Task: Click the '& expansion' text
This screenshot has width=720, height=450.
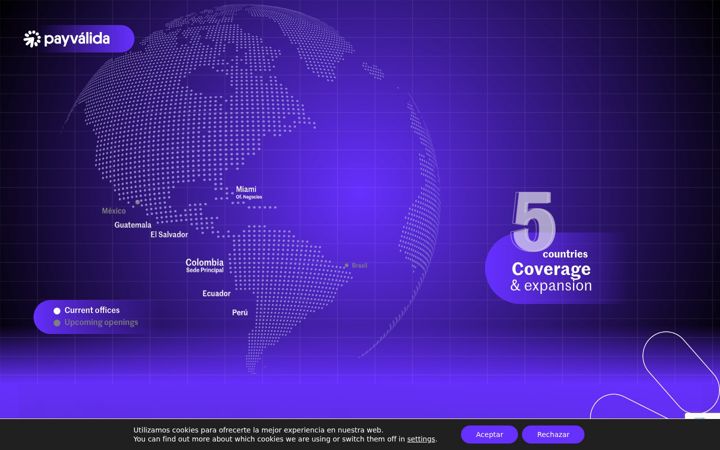Action: tap(551, 286)
